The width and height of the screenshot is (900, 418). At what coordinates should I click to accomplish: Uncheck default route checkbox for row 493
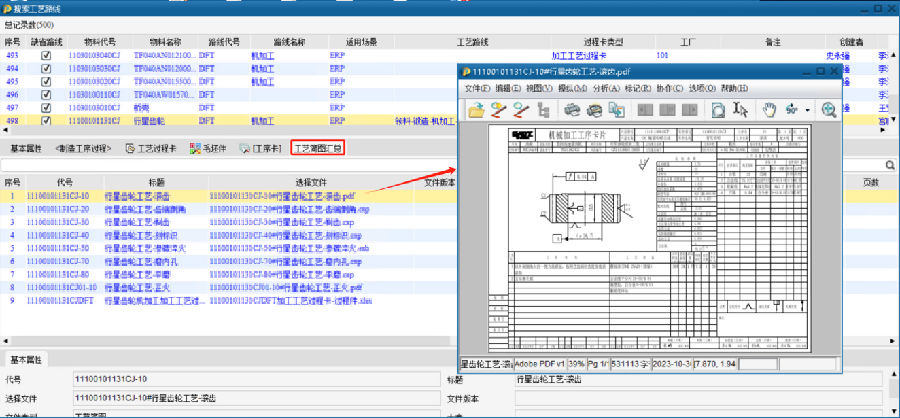45,55
